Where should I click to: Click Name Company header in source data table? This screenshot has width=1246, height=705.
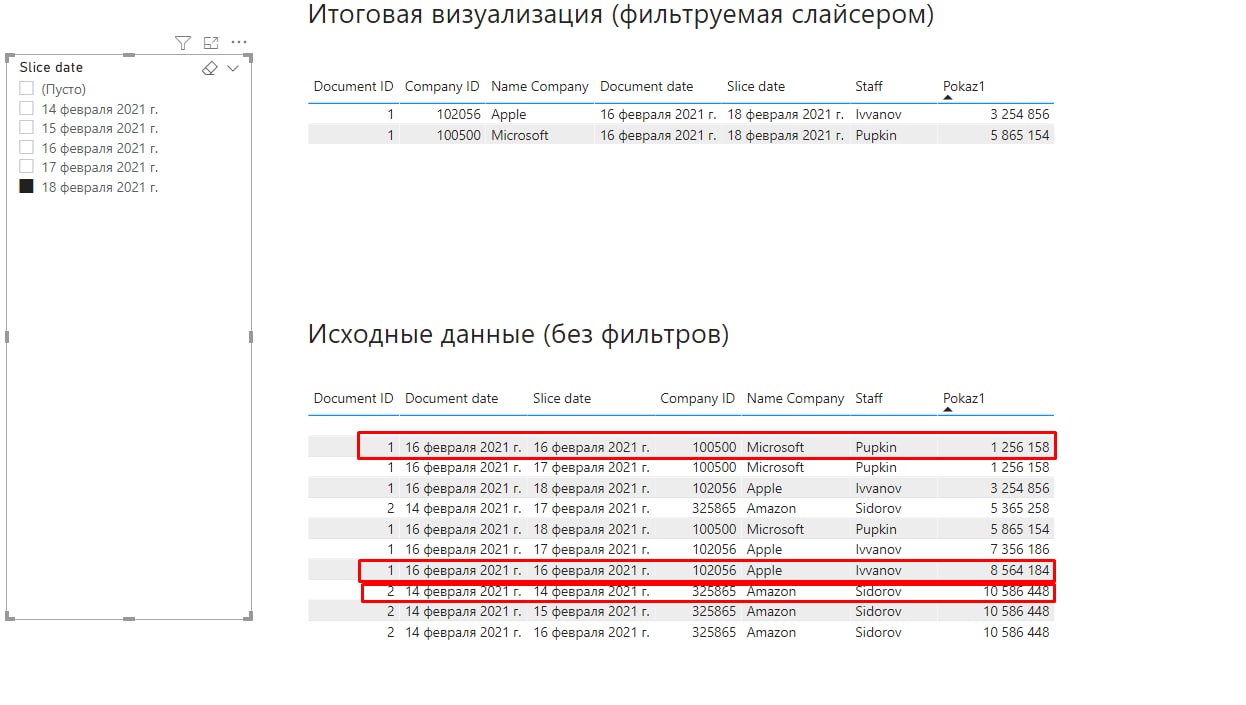(x=796, y=398)
